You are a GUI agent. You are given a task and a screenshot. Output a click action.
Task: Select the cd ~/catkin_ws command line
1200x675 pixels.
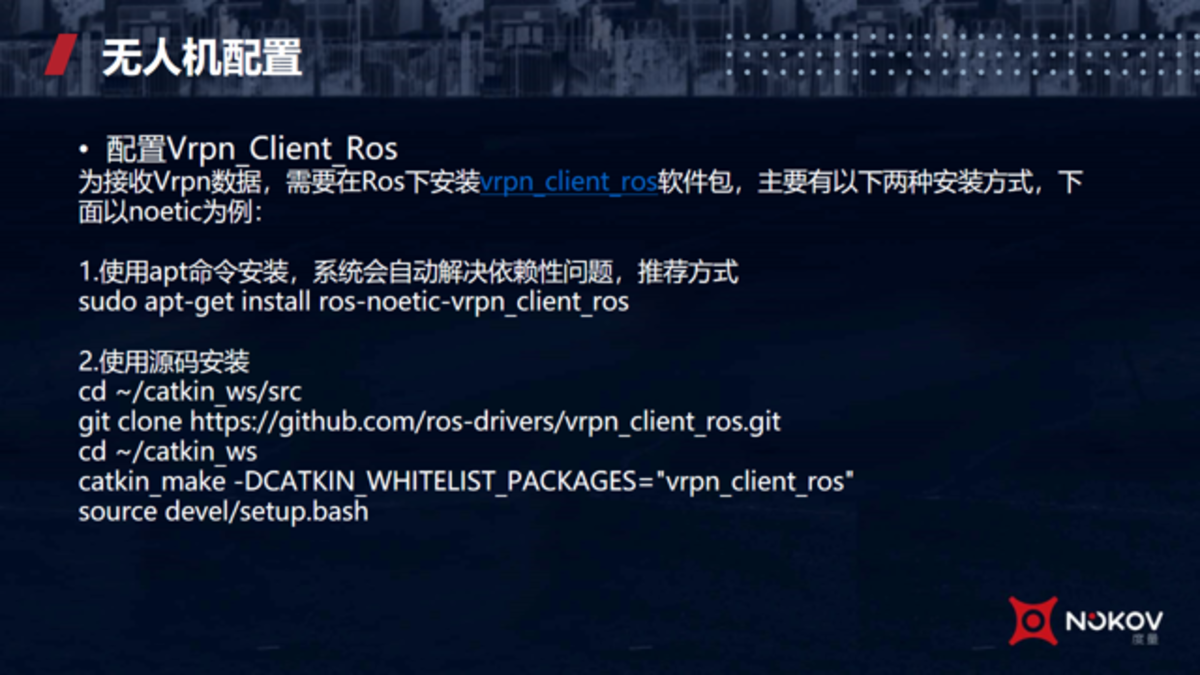tap(168, 452)
